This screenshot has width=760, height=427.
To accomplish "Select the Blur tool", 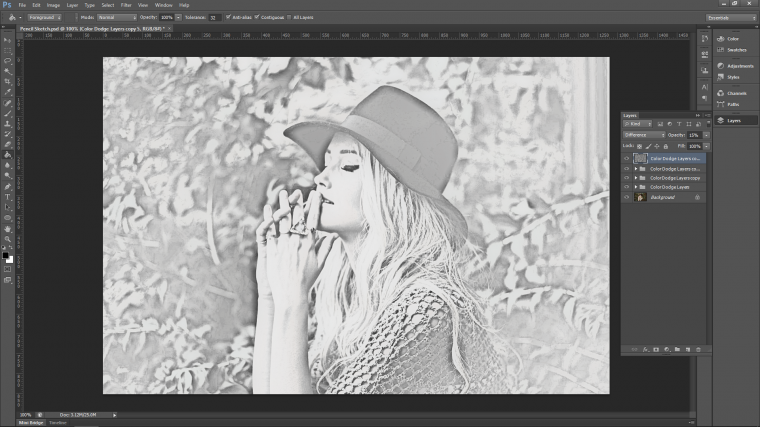I will pos(7,165).
